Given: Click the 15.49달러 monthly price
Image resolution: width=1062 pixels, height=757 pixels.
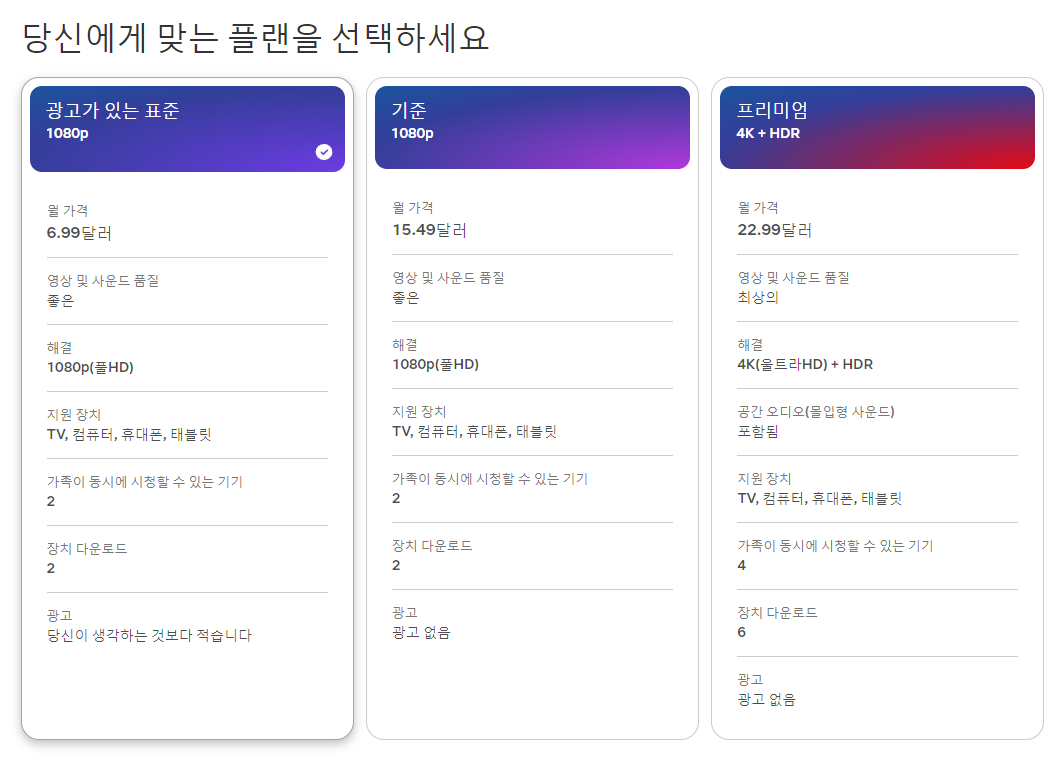Looking at the screenshot, I should pos(429,230).
